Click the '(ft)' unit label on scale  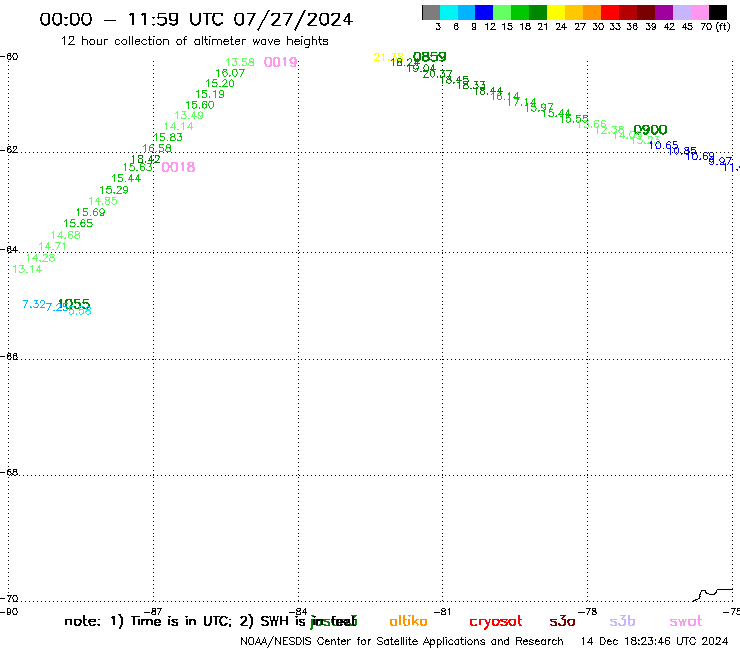[722, 26]
